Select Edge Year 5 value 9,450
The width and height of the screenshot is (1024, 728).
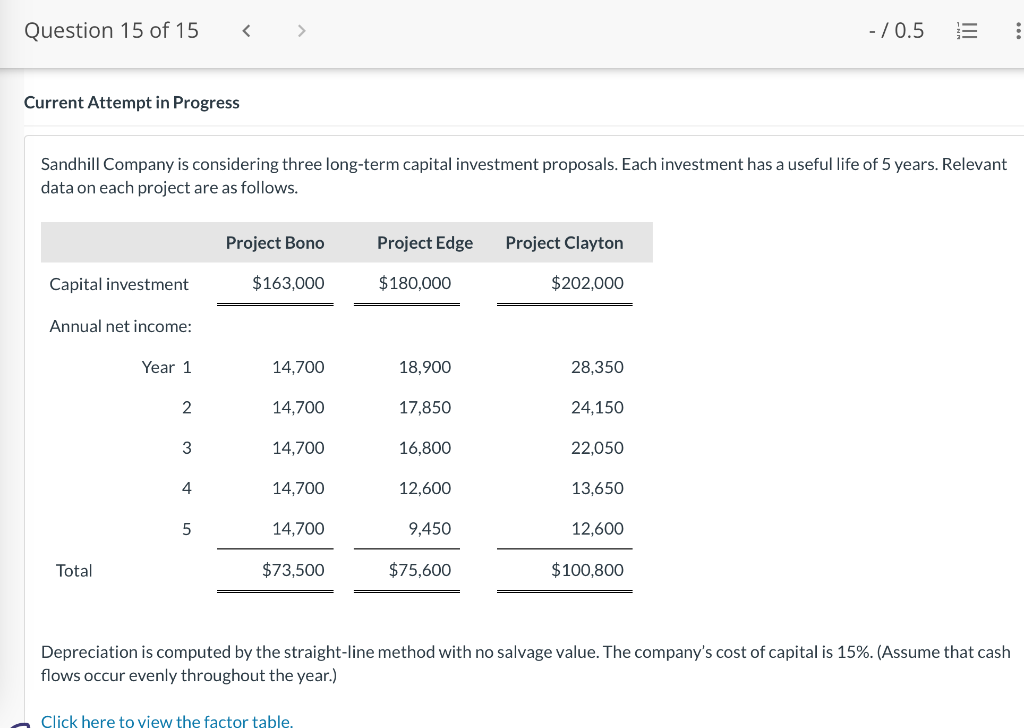click(430, 529)
